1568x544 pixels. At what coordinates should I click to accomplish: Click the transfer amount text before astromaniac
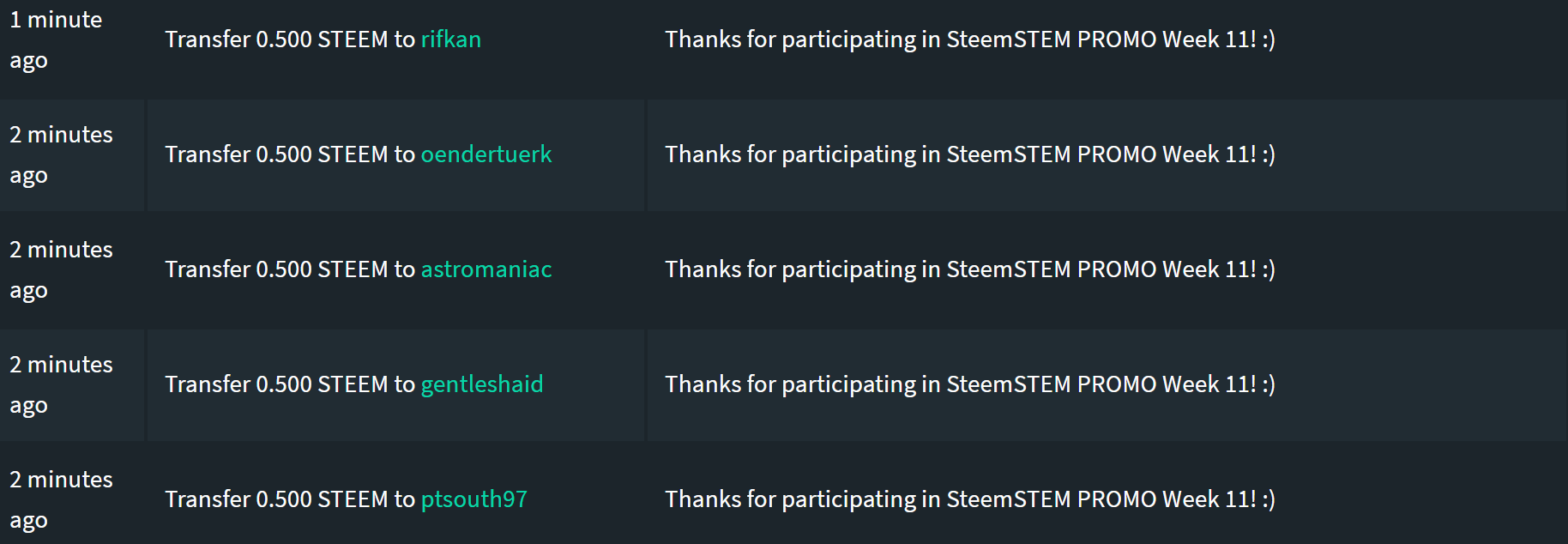click(290, 269)
